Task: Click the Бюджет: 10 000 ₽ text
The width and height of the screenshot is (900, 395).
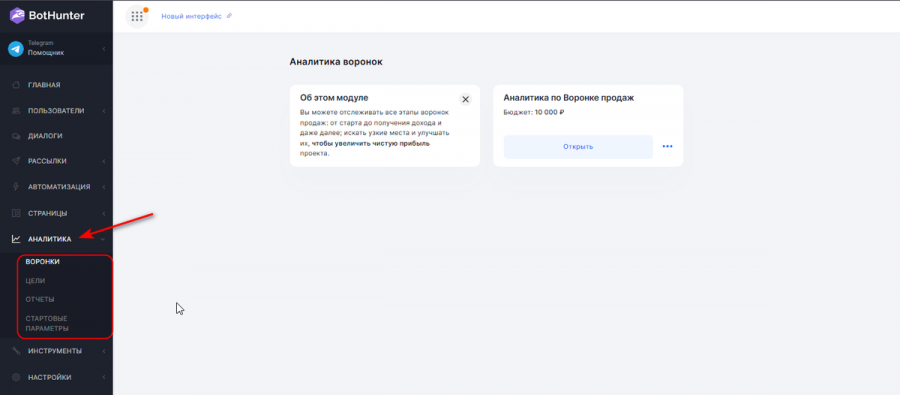Action: [x=534, y=113]
